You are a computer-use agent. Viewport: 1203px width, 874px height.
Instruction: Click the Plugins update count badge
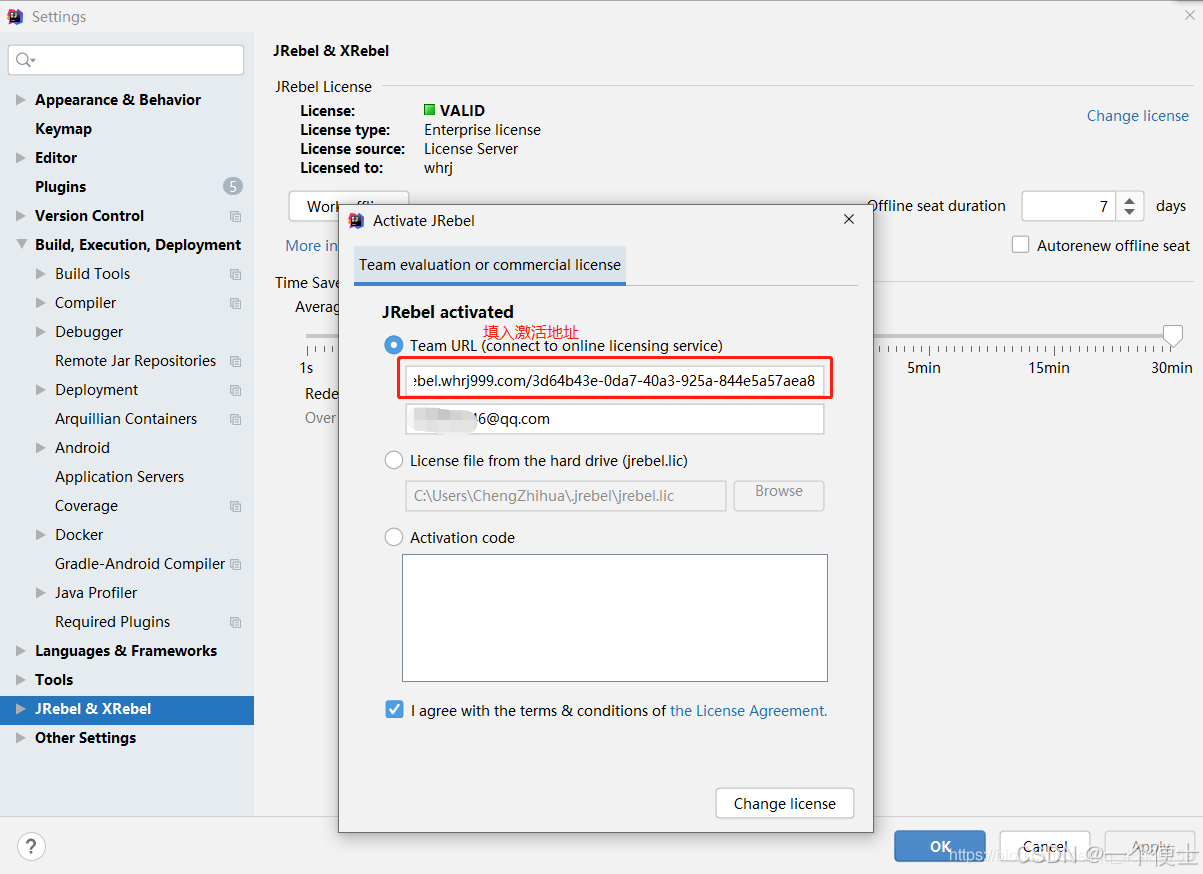233,186
